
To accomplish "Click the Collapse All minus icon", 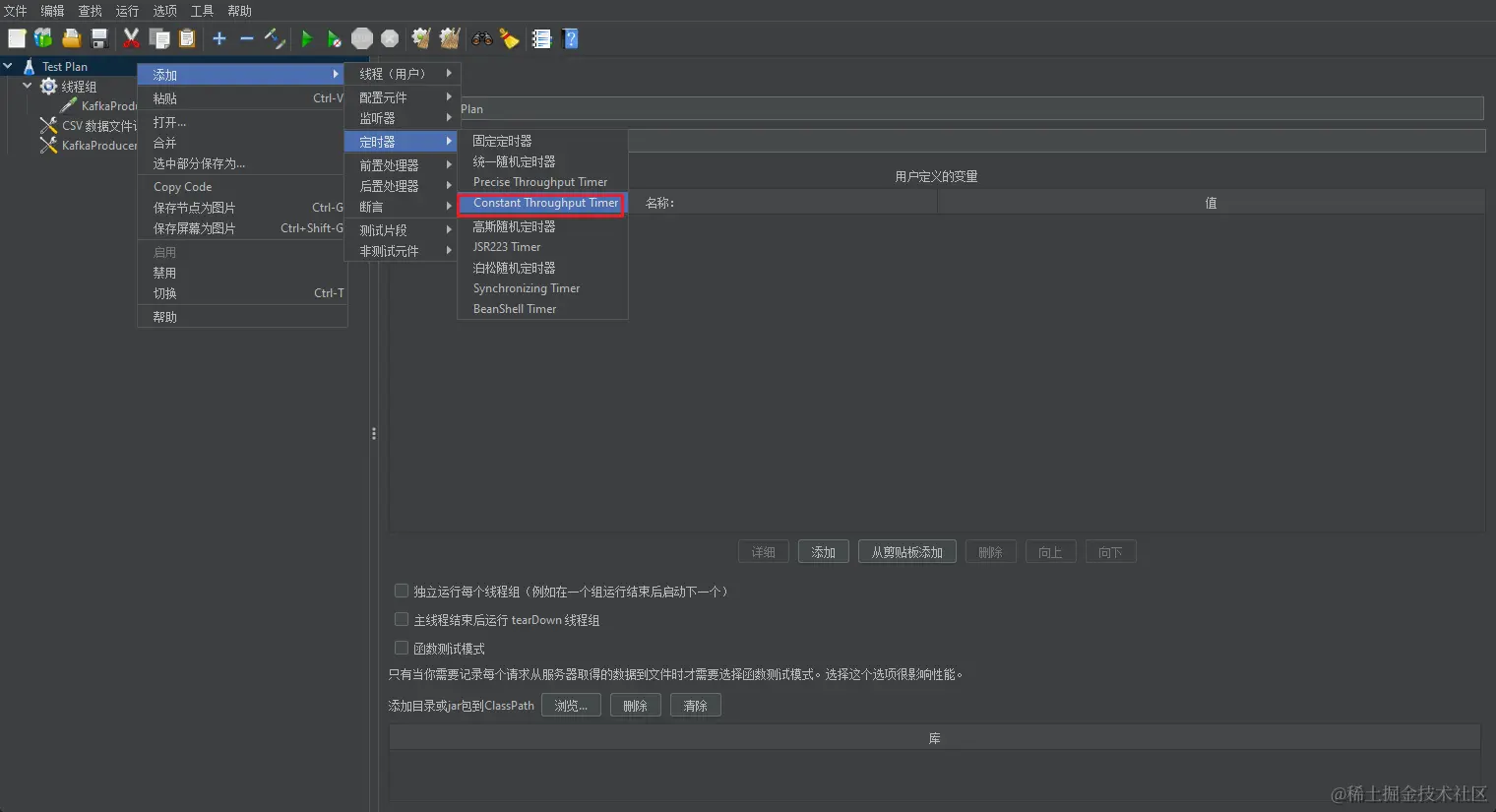I will (x=247, y=38).
